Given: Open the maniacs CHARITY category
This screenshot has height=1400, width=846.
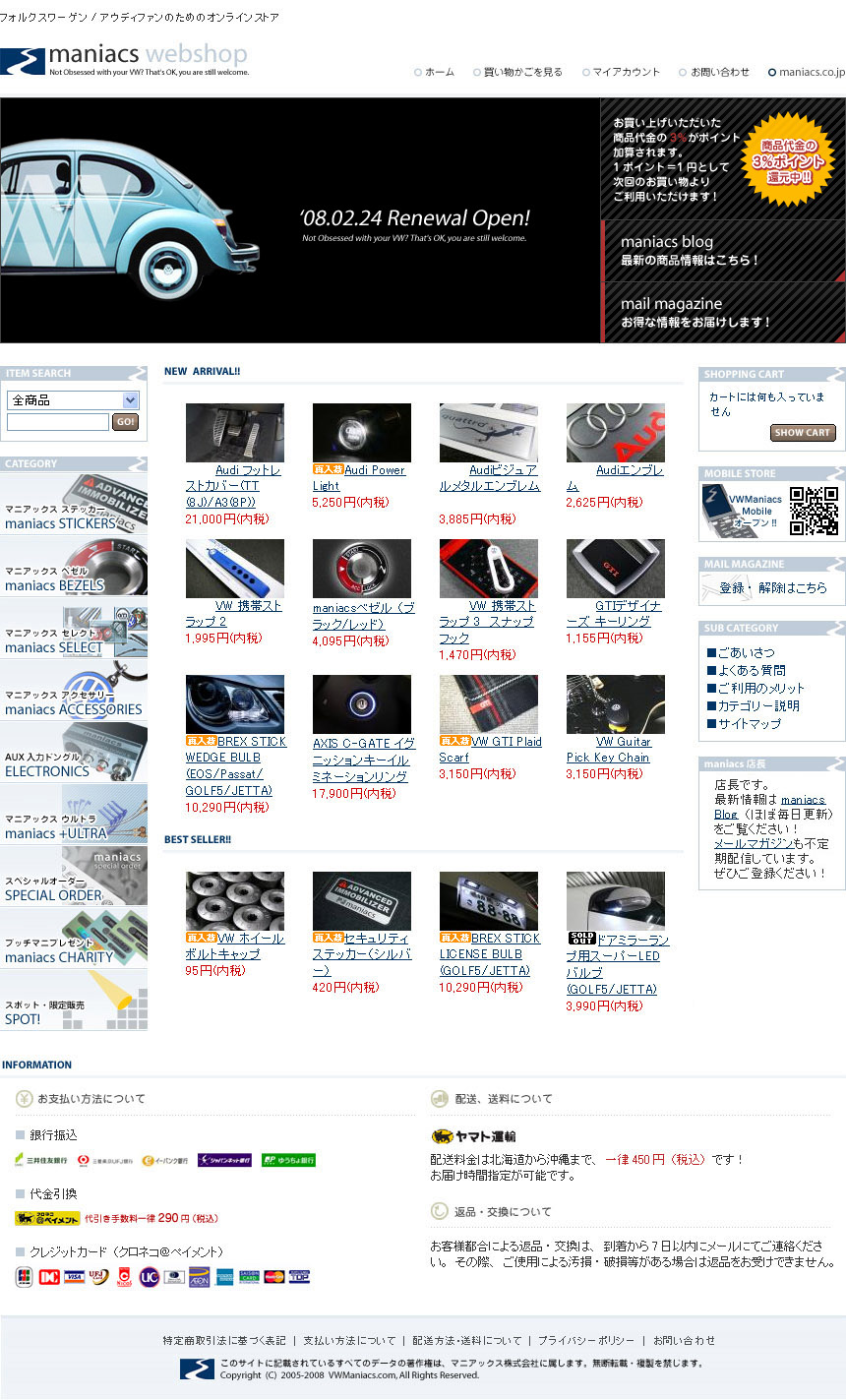Looking at the screenshot, I should coord(74,938).
